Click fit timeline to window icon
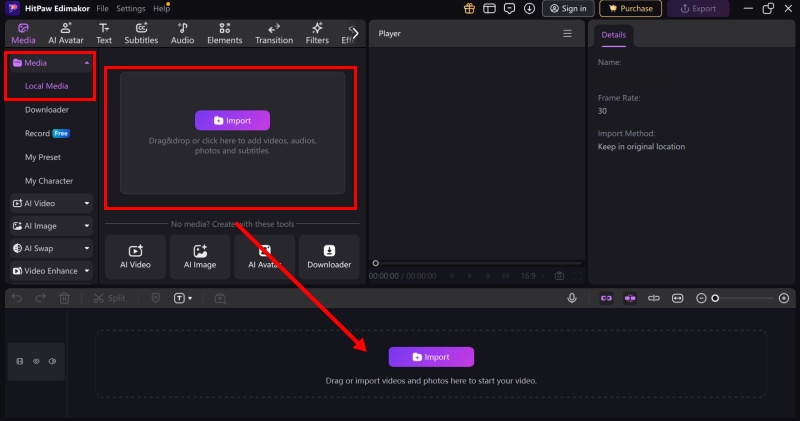Screen dimensions: 800x421 point(678,298)
